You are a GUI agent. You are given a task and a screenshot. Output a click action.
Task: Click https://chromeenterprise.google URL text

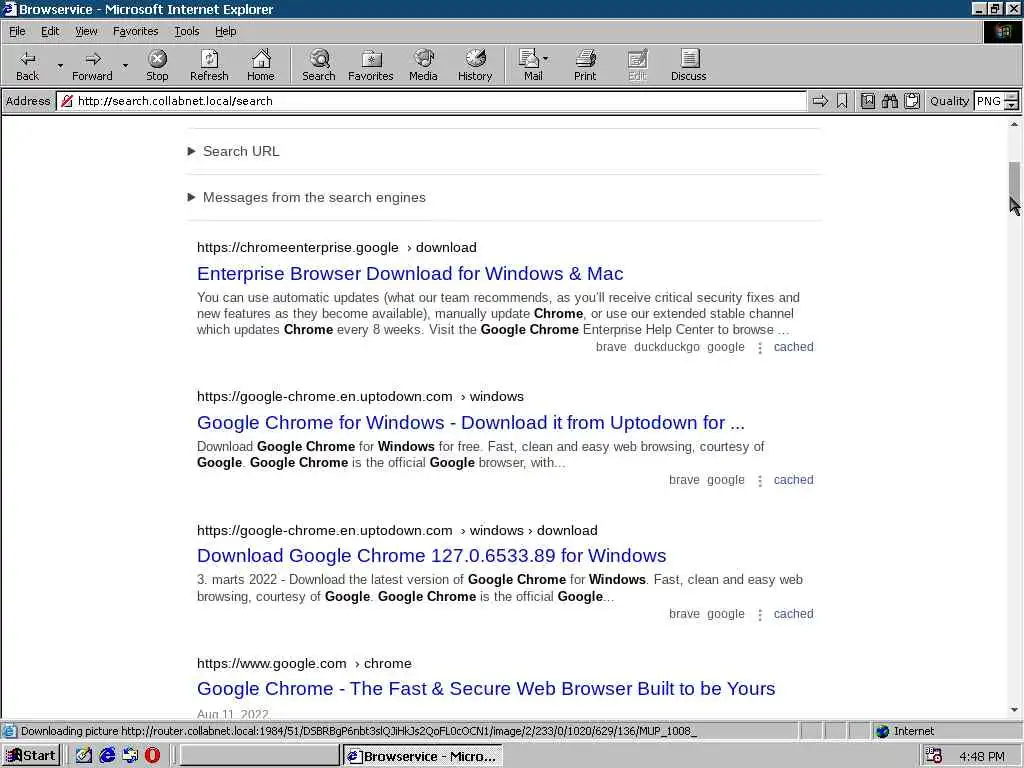pyautogui.click(x=297, y=248)
